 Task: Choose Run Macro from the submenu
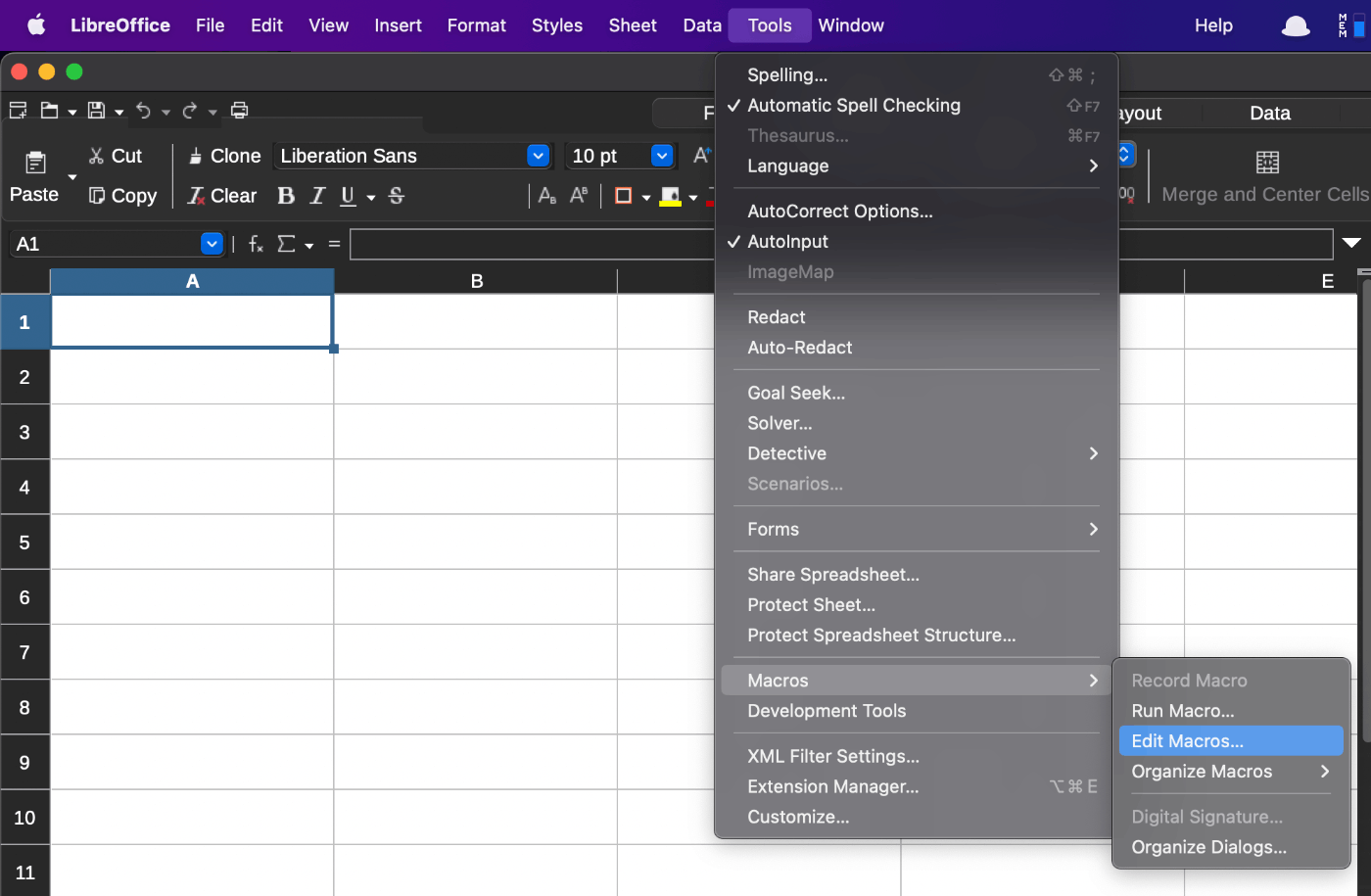coord(1231,711)
